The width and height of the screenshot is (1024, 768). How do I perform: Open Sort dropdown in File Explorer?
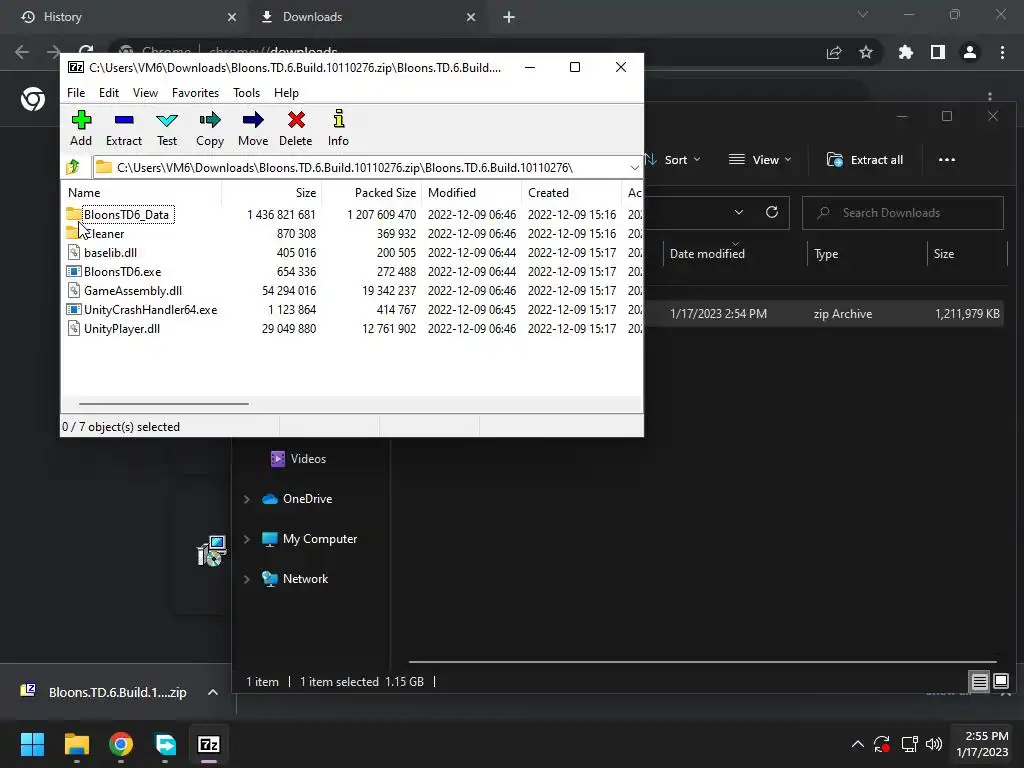[674, 160]
